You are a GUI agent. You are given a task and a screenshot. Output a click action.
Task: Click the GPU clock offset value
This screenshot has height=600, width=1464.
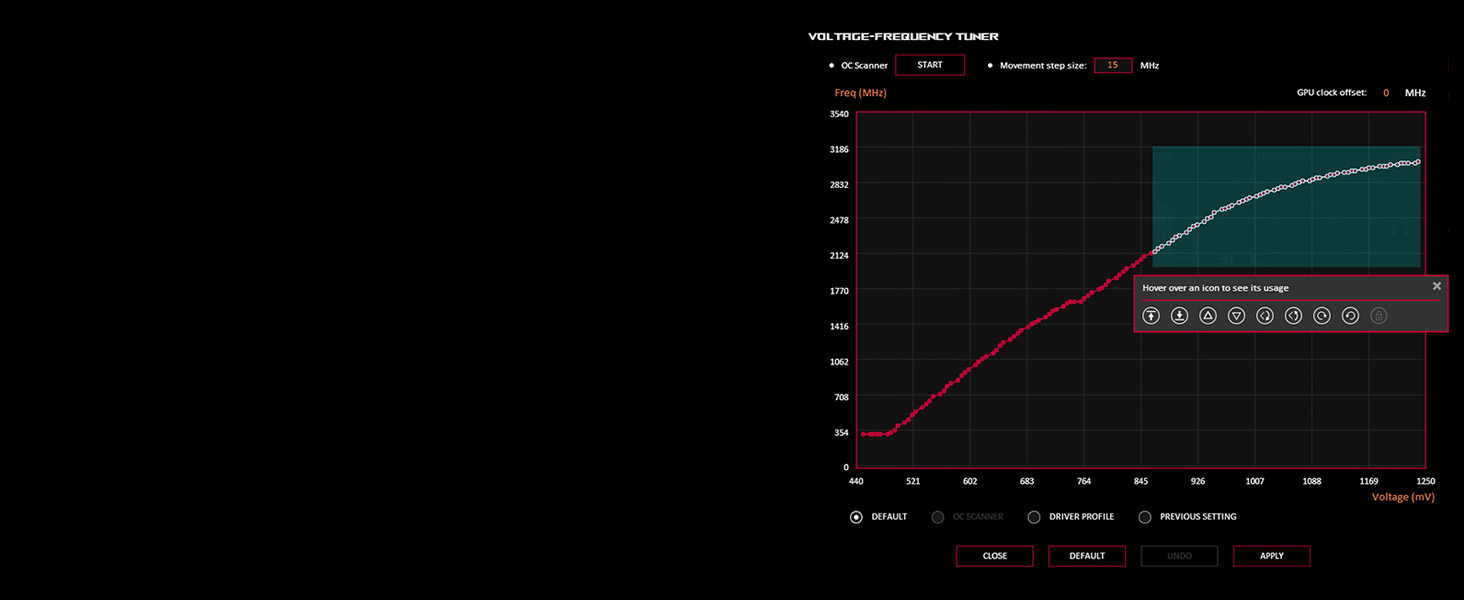1386,93
